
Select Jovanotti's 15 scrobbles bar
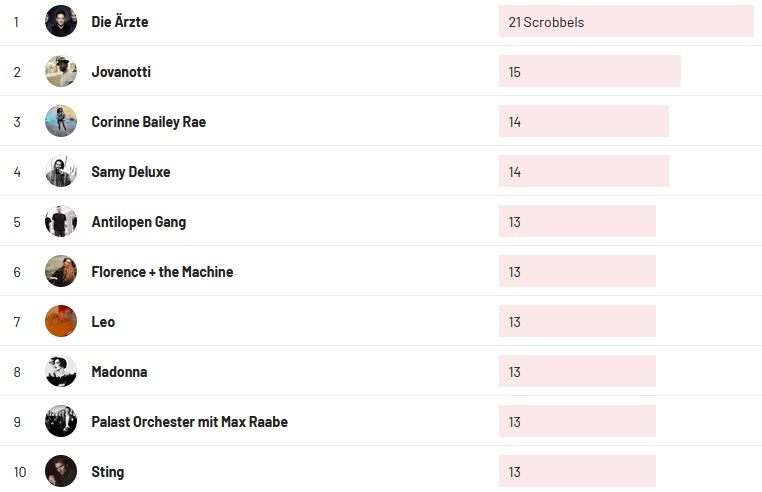click(589, 72)
